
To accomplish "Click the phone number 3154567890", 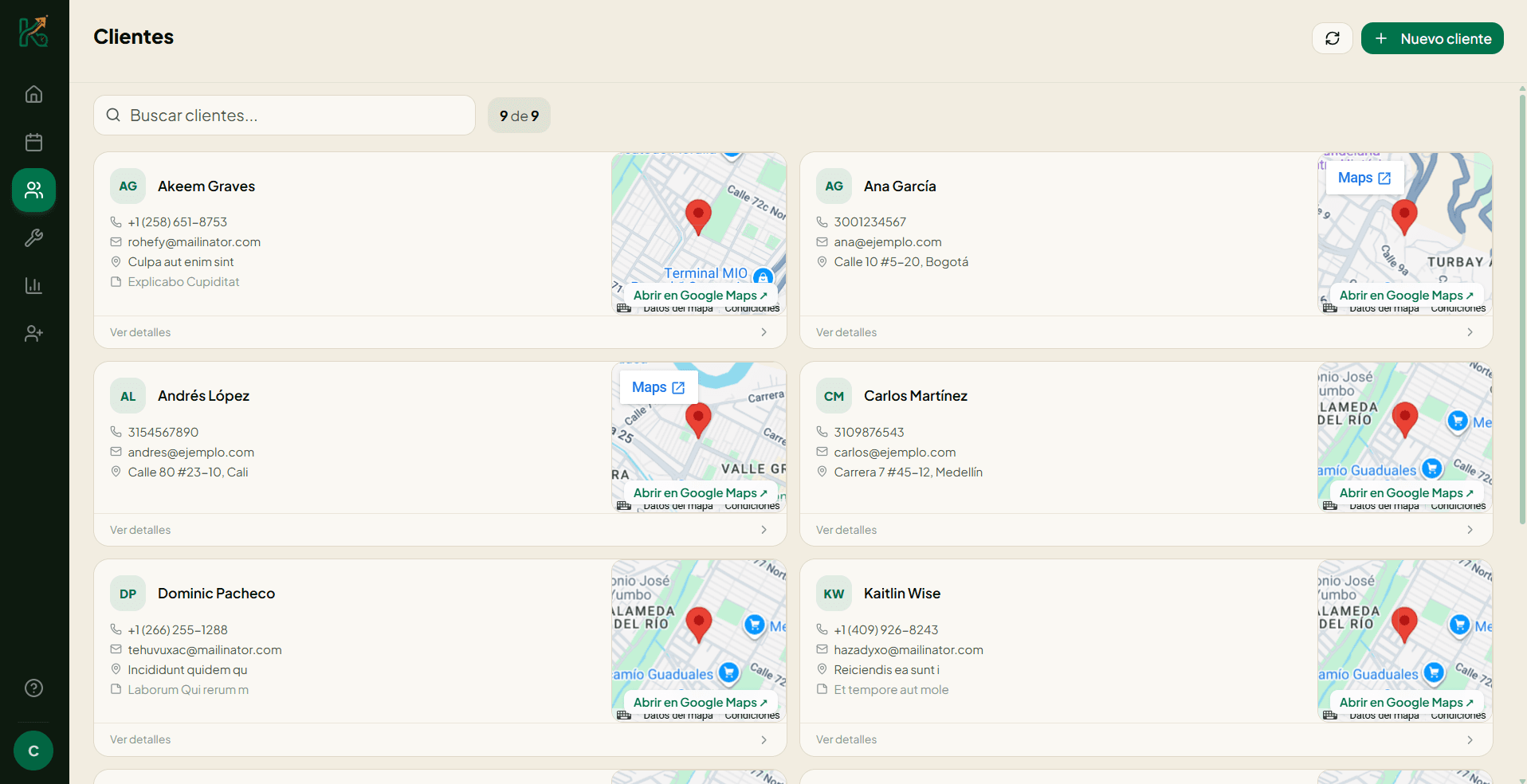I will pyautogui.click(x=163, y=433).
